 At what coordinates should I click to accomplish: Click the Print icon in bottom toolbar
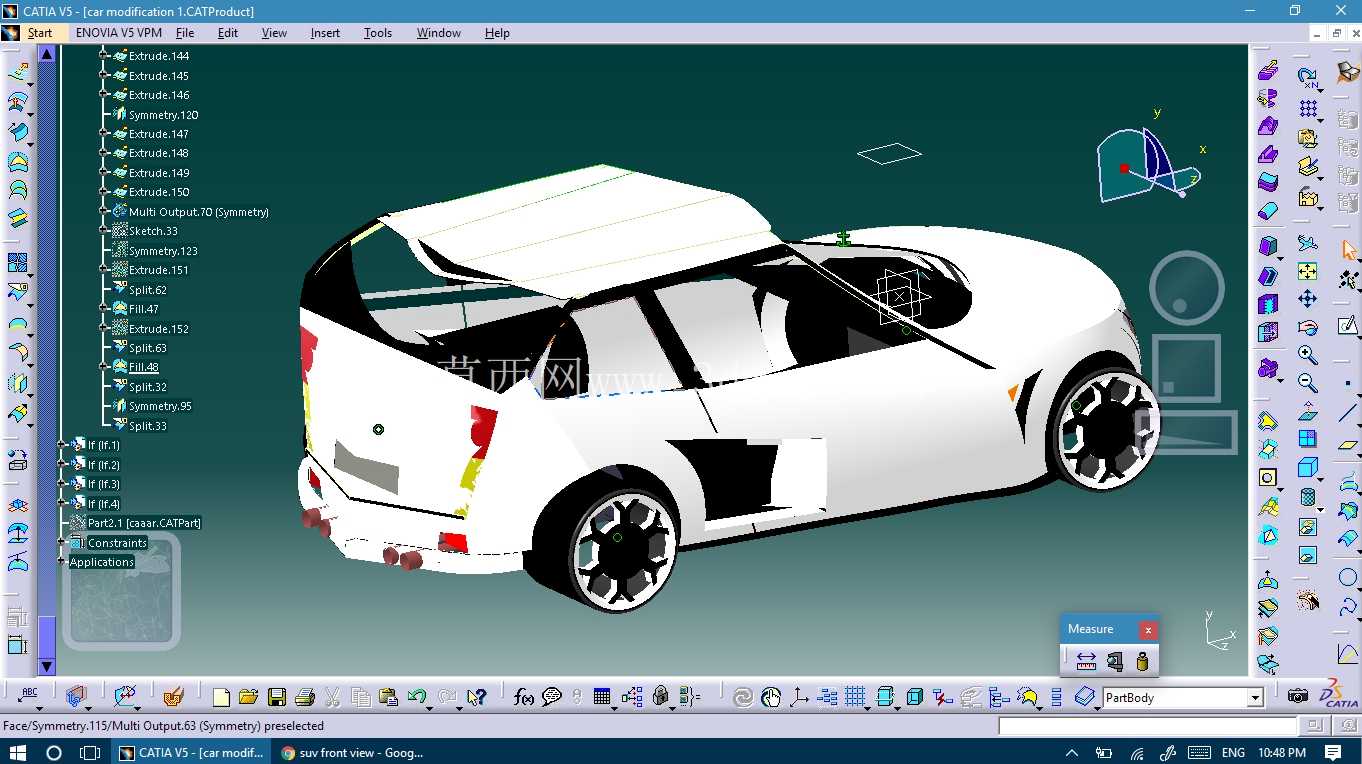coord(305,697)
